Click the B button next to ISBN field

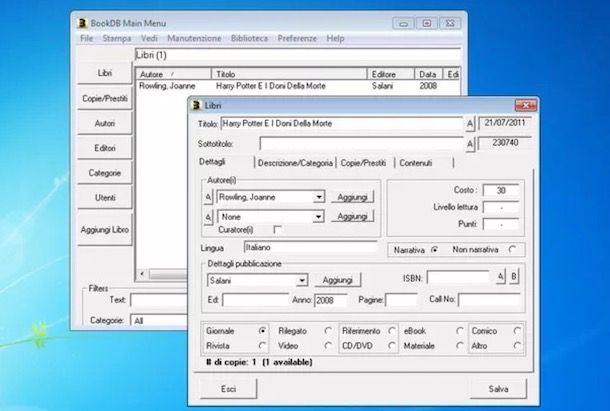pos(514,276)
